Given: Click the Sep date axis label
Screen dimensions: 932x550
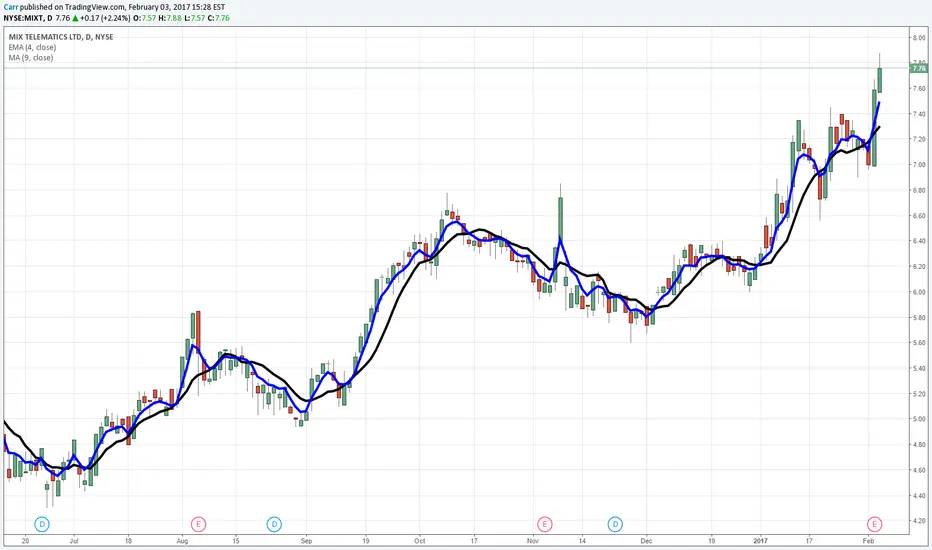Looking at the screenshot, I should pyautogui.click(x=306, y=541).
